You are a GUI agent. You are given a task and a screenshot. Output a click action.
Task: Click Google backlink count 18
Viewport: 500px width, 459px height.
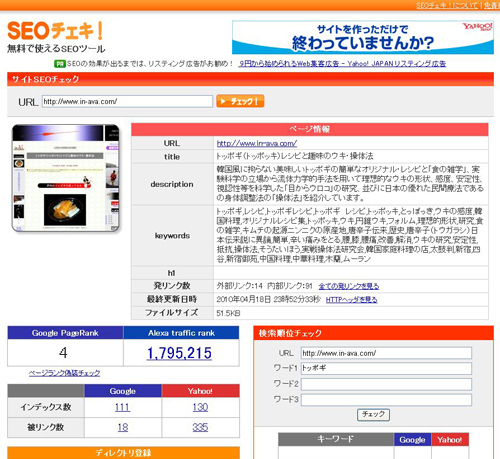(x=123, y=427)
